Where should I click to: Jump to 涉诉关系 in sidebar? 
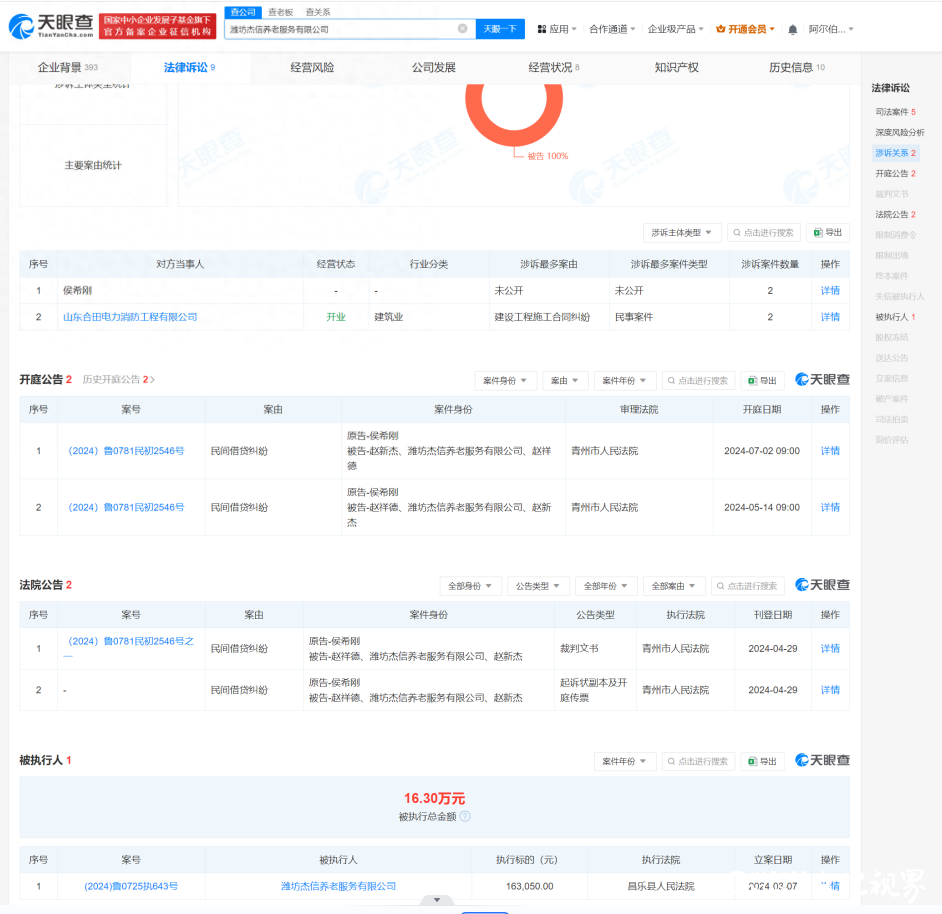(895, 153)
